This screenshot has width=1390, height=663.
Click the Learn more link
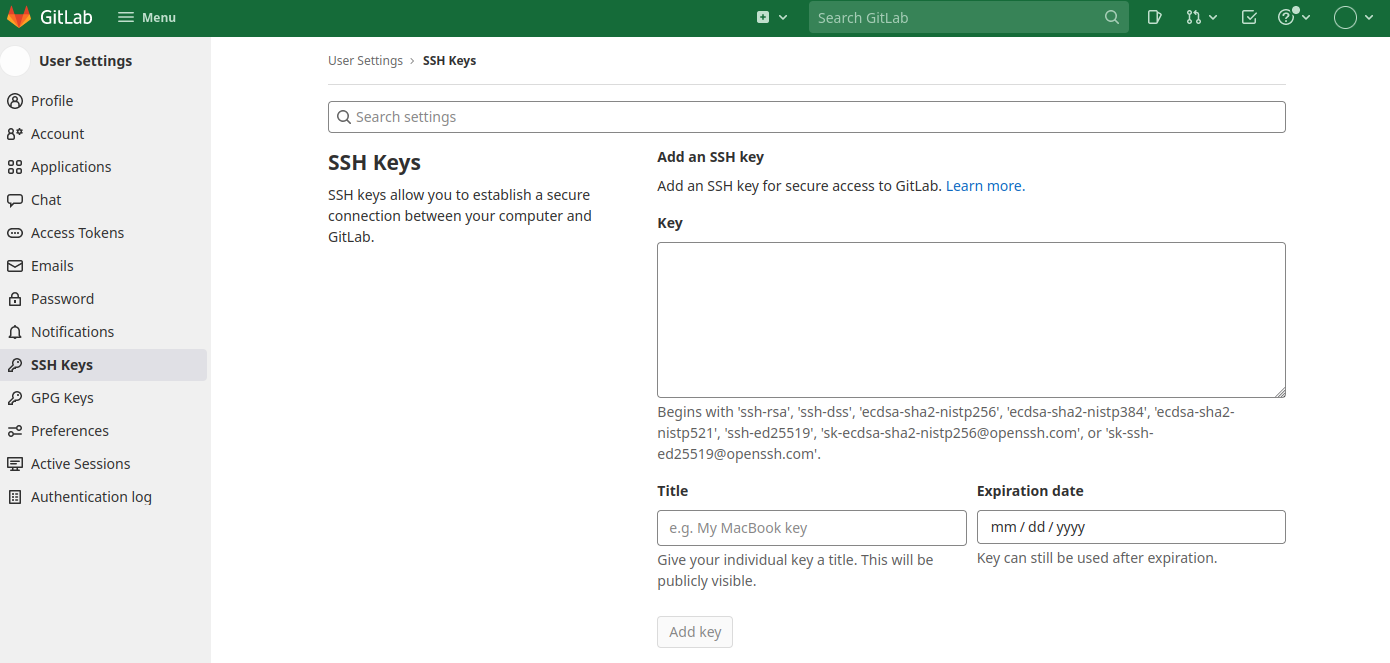coord(985,186)
